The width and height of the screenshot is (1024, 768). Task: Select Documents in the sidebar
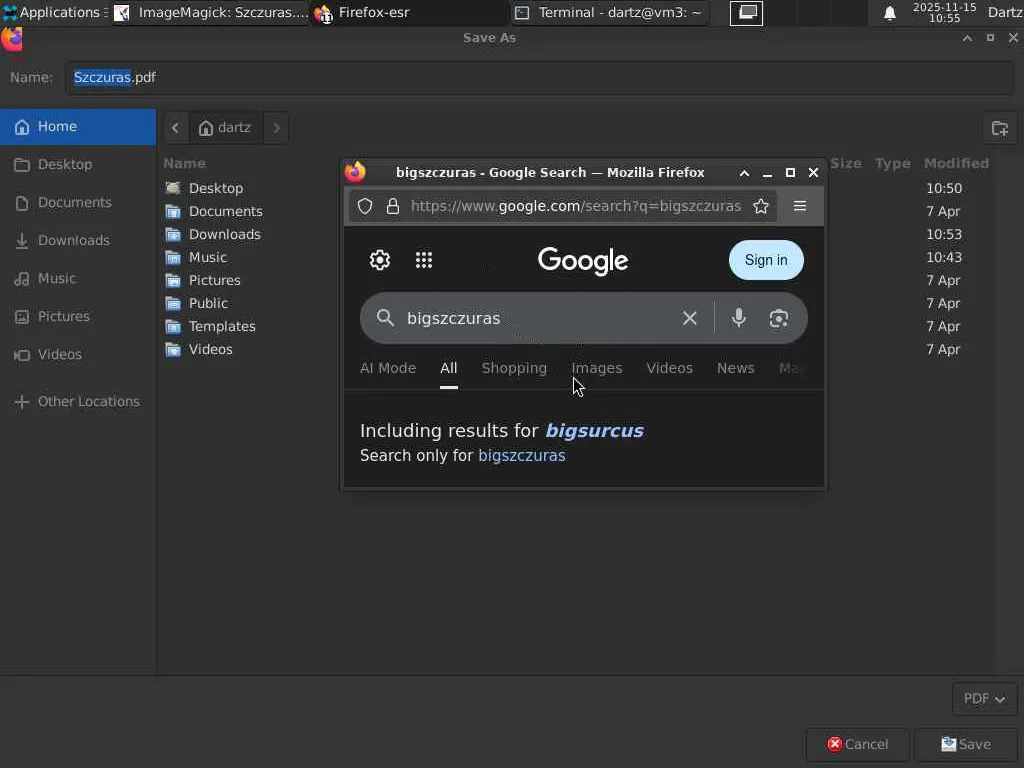point(78,202)
